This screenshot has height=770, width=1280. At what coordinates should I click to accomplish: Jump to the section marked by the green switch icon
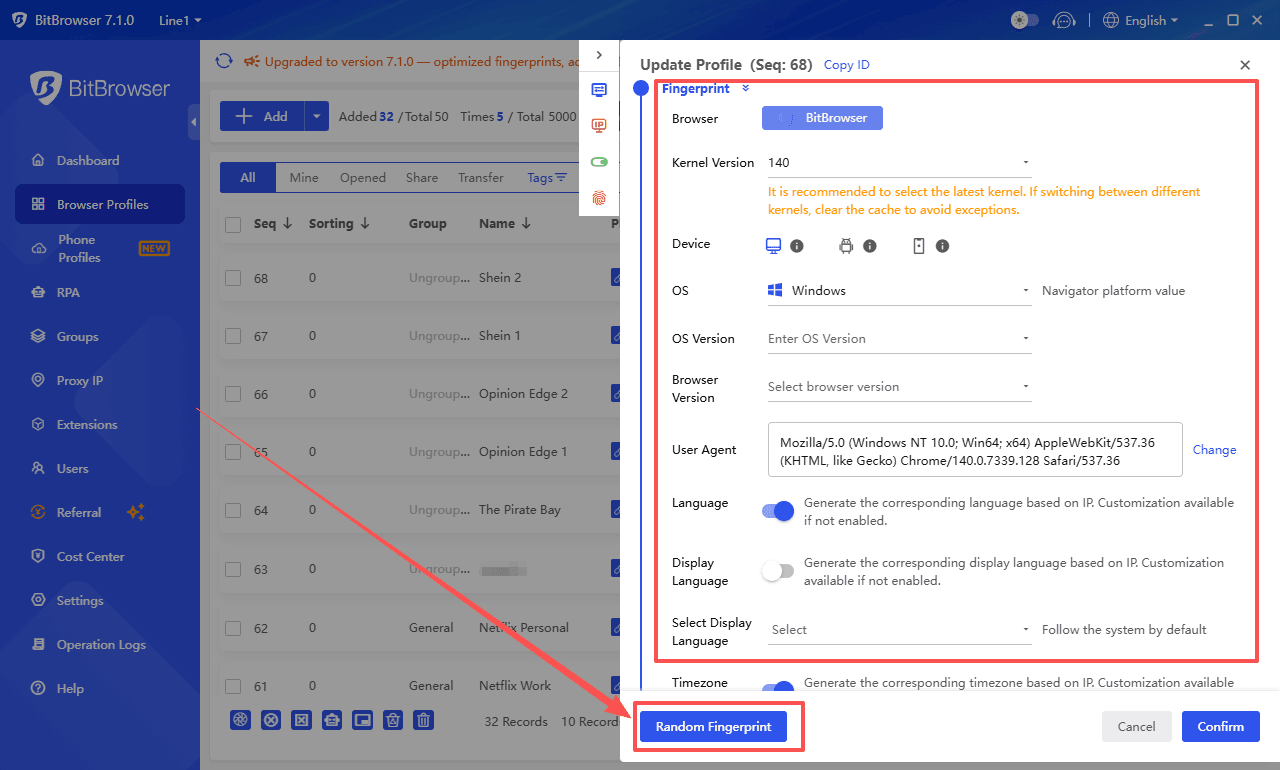click(599, 161)
